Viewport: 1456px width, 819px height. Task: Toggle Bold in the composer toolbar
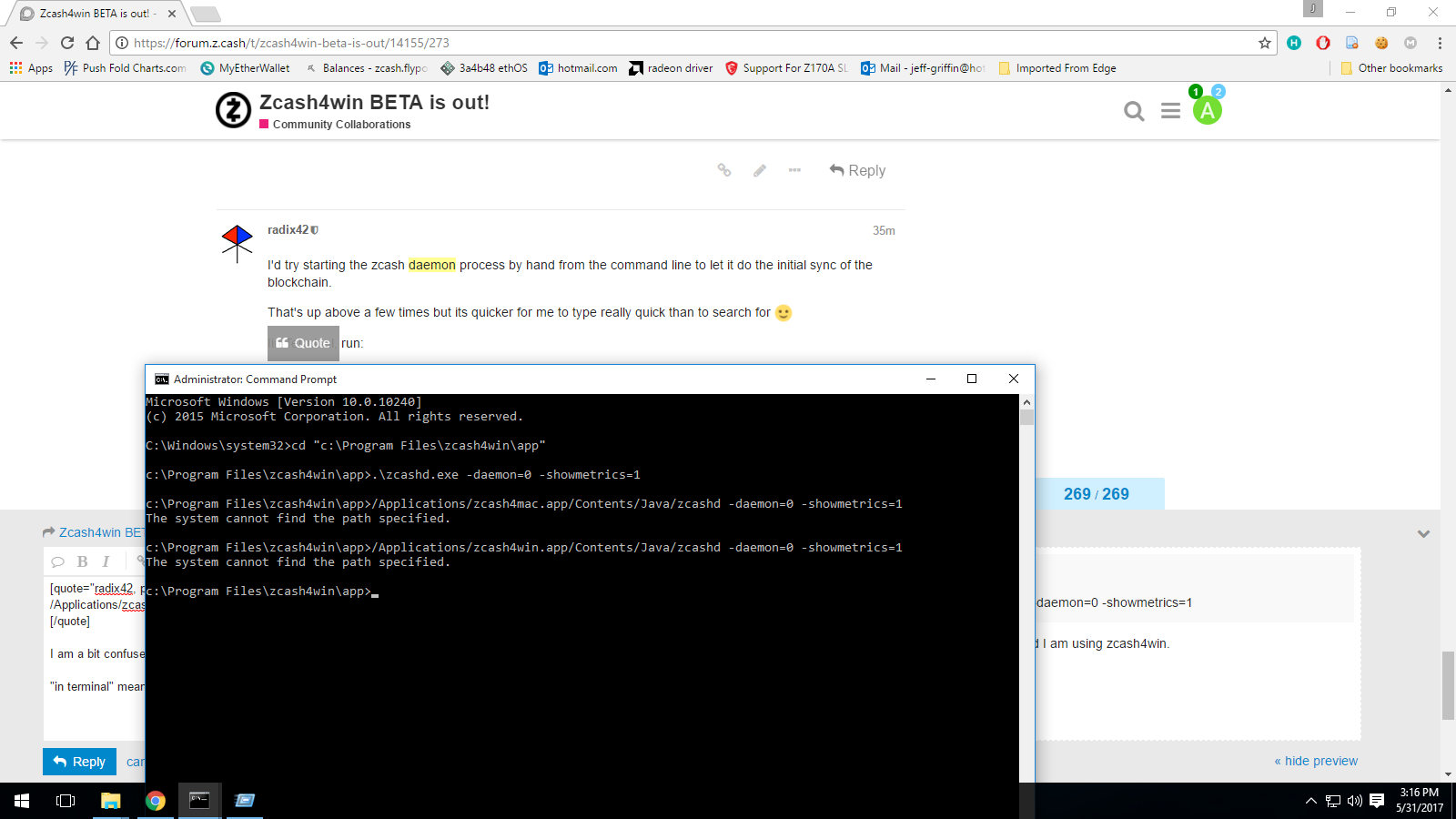pos(83,561)
